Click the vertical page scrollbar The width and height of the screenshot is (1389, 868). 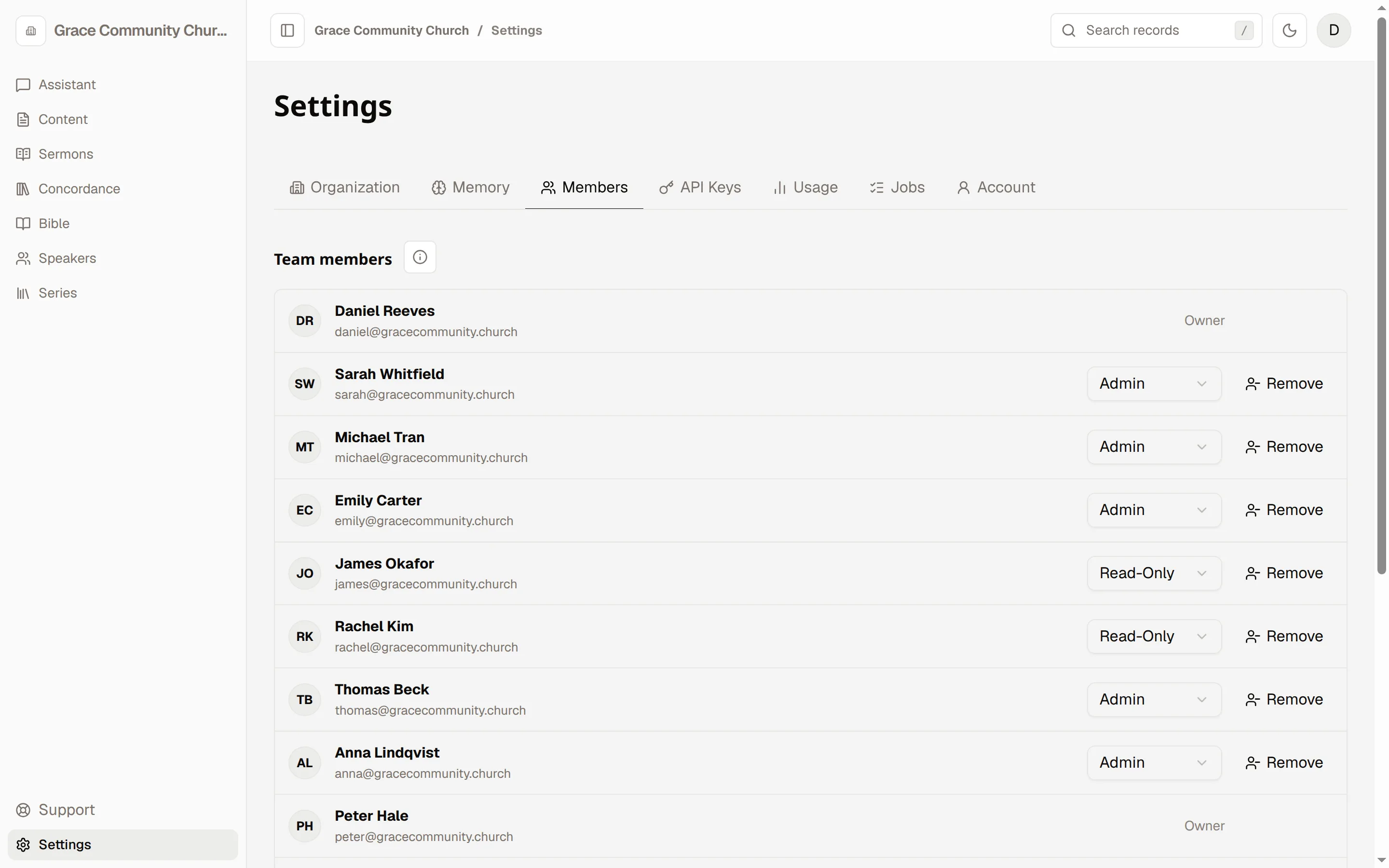click(x=1382, y=296)
